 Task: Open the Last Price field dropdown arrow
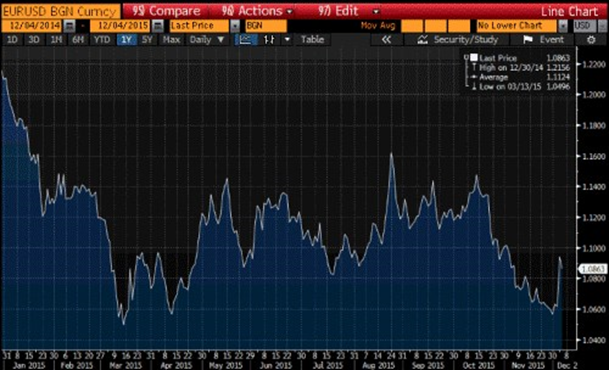pyautogui.click(x=235, y=26)
